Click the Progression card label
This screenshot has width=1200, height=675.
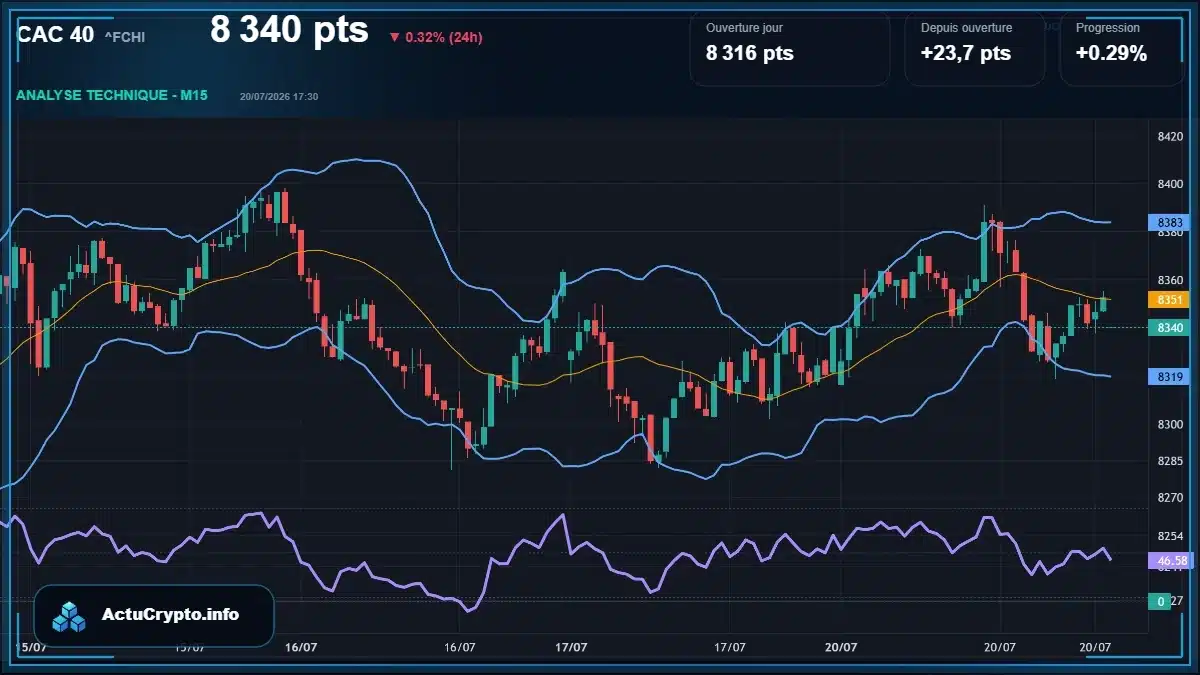tap(1107, 28)
